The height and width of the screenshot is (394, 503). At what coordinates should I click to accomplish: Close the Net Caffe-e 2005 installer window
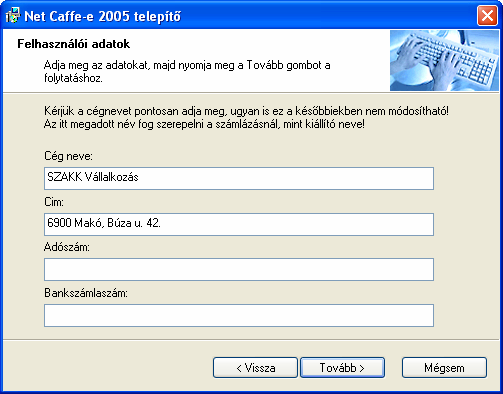(487, 16)
